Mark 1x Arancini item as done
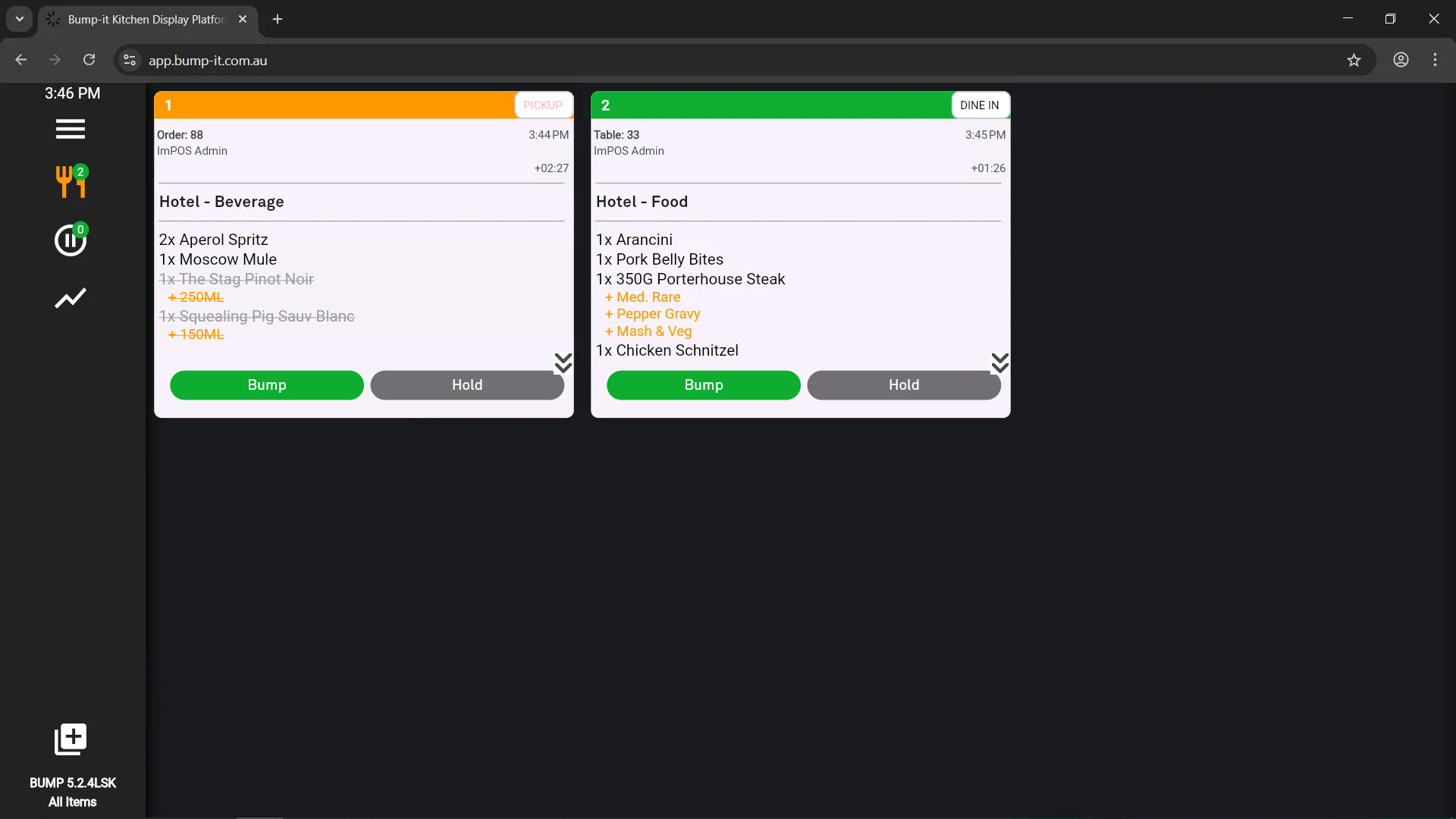This screenshot has width=1456, height=819. 634,240
